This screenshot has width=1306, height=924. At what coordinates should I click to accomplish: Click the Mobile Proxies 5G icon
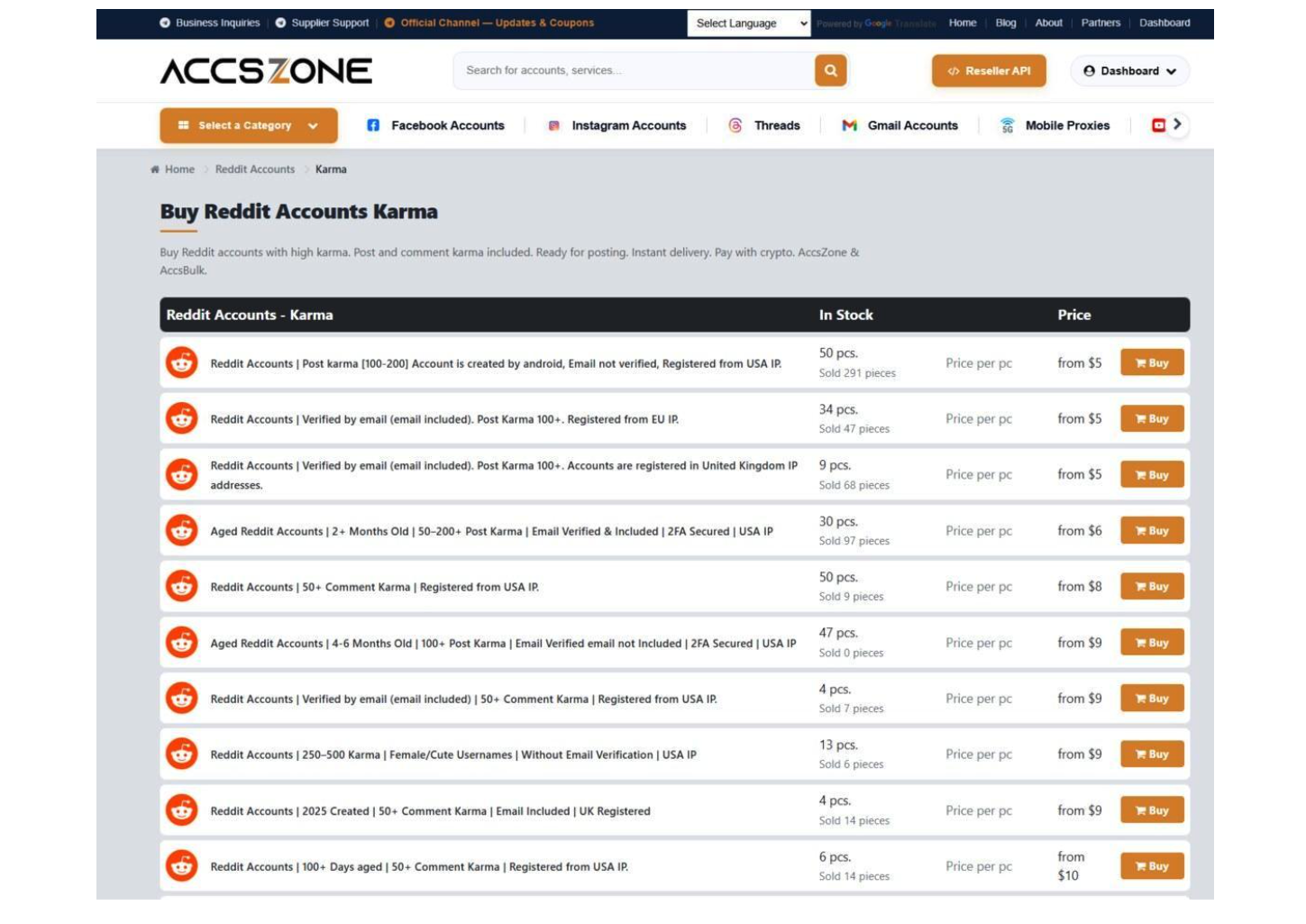1008,125
